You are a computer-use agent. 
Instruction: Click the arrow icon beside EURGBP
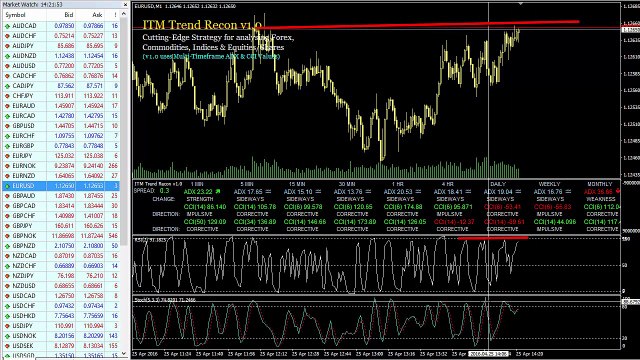tap(7, 146)
